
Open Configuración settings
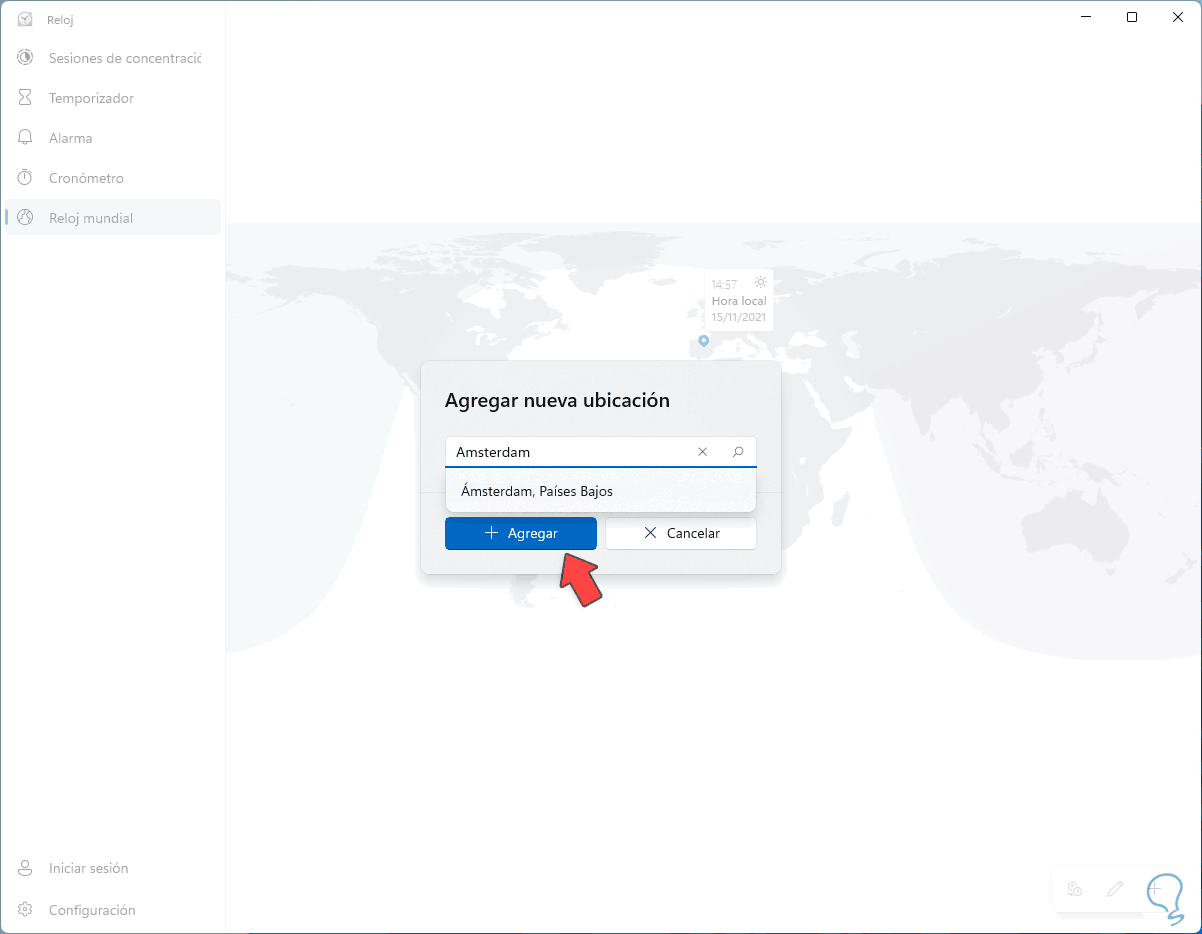pos(112,910)
